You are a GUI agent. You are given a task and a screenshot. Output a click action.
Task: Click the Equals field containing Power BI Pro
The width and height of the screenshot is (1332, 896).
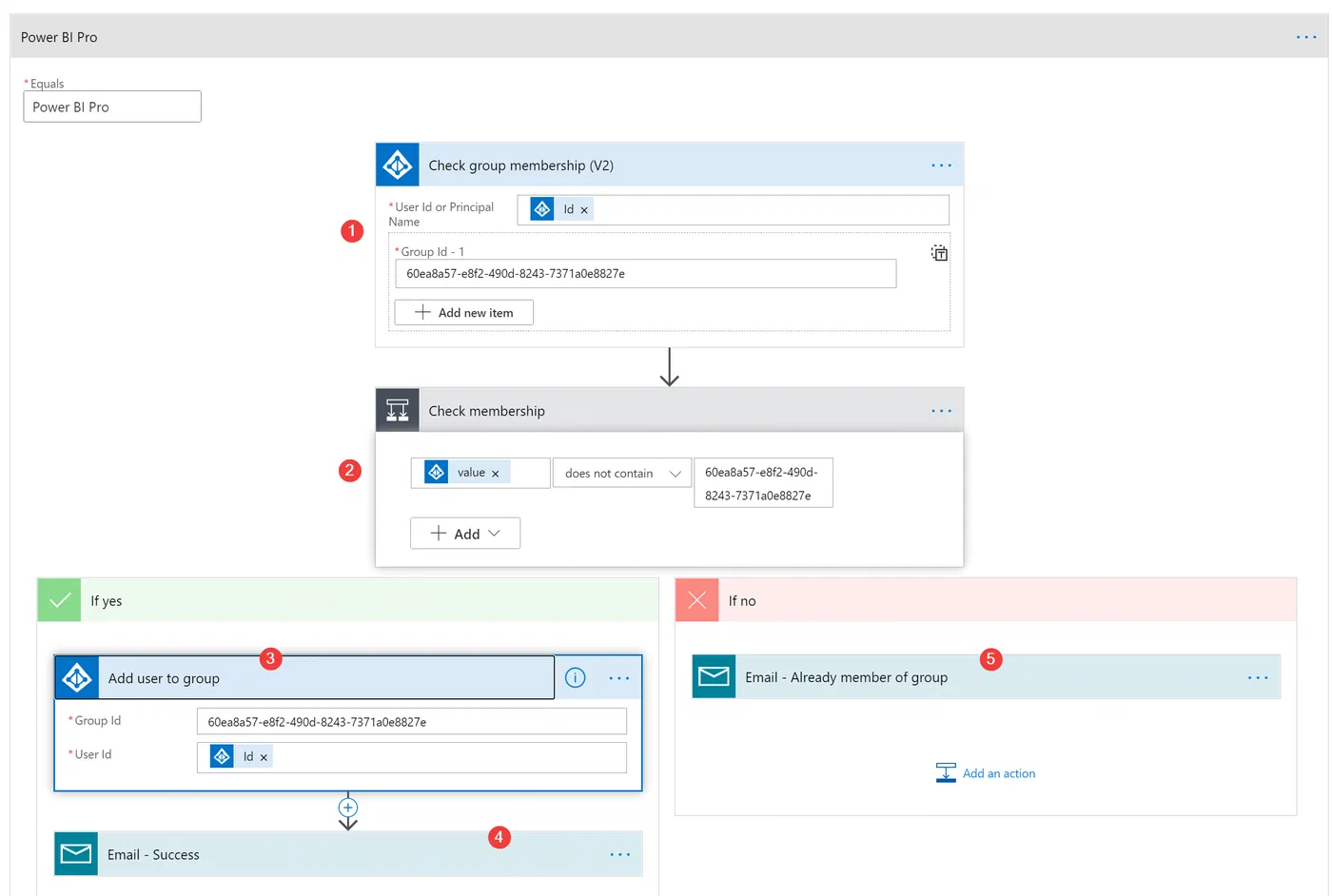click(x=112, y=107)
